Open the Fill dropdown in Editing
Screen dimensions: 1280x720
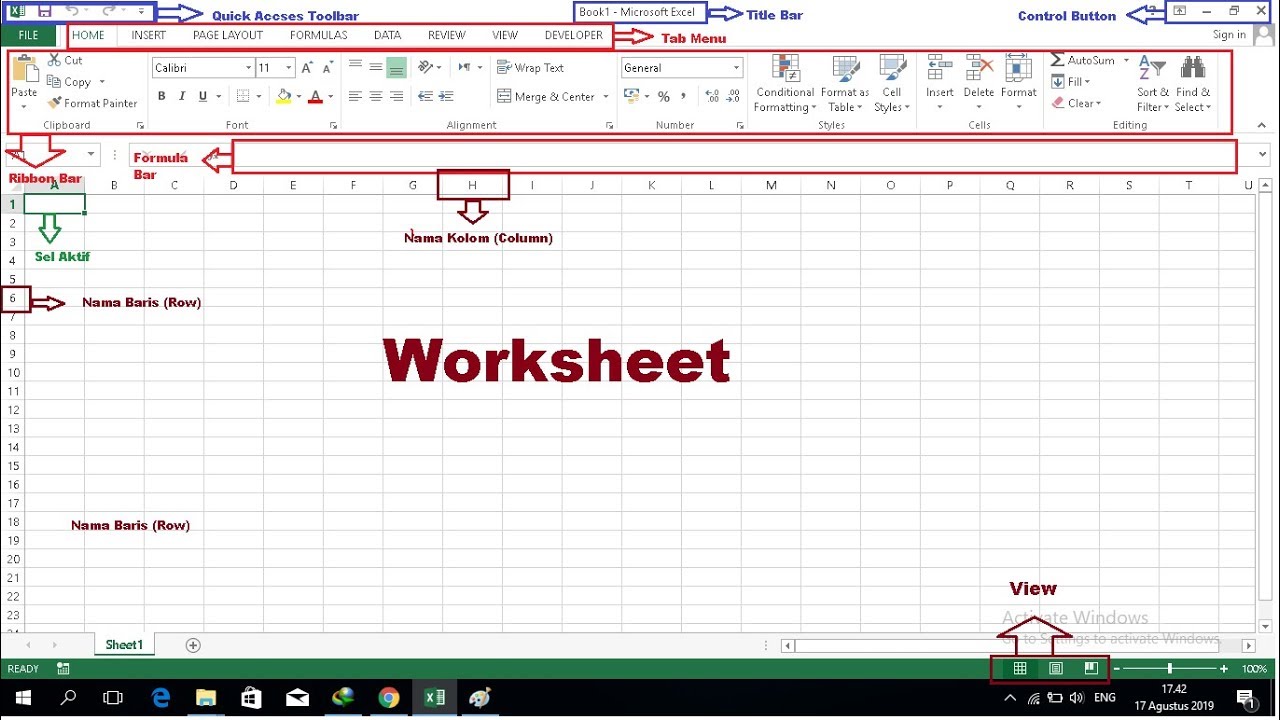click(1071, 82)
